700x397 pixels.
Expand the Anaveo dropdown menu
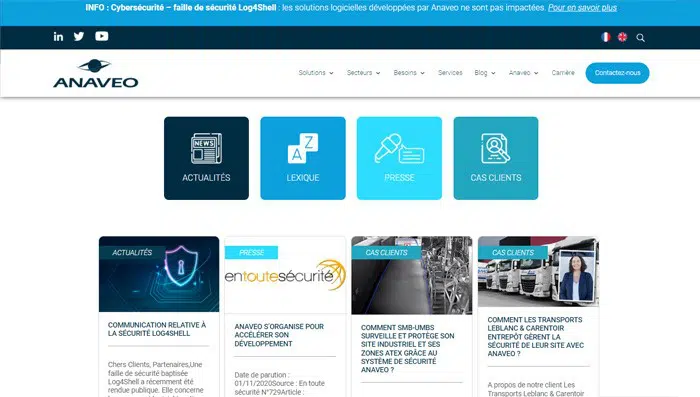(523, 73)
